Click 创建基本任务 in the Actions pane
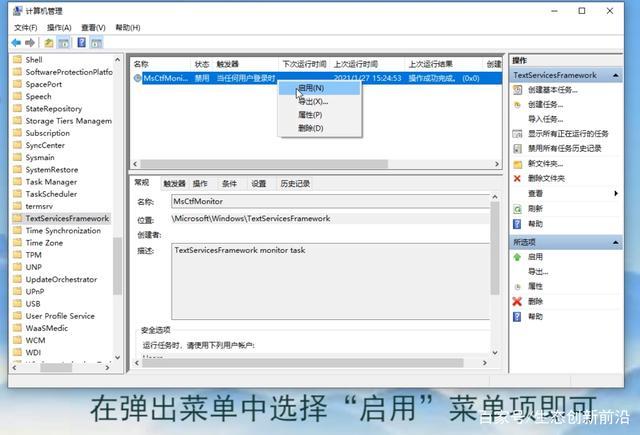This screenshot has height=435, width=640. [552, 90]
